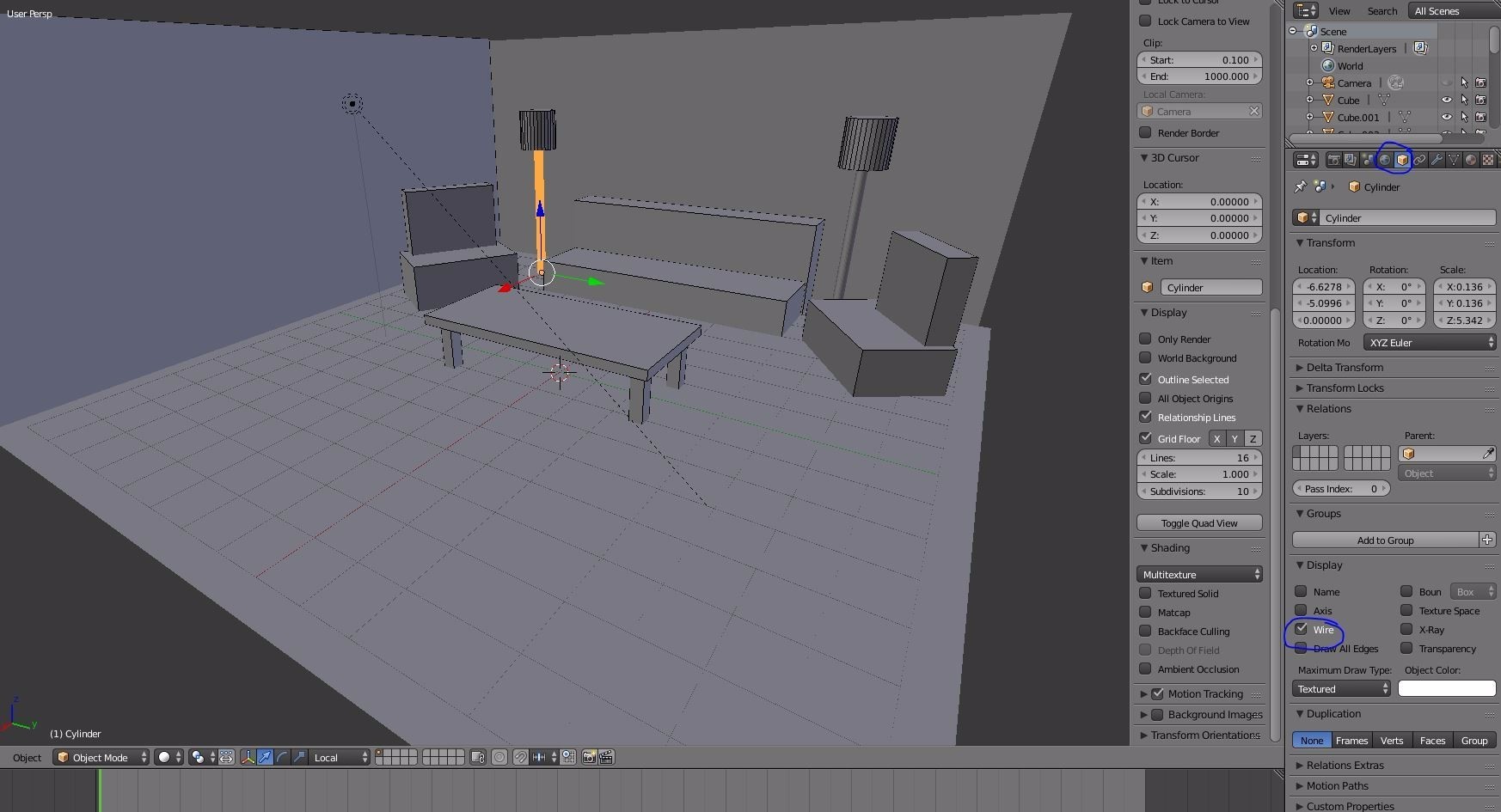
Task: Open the outliner View menu
Action: click(x=1339, y=11)
